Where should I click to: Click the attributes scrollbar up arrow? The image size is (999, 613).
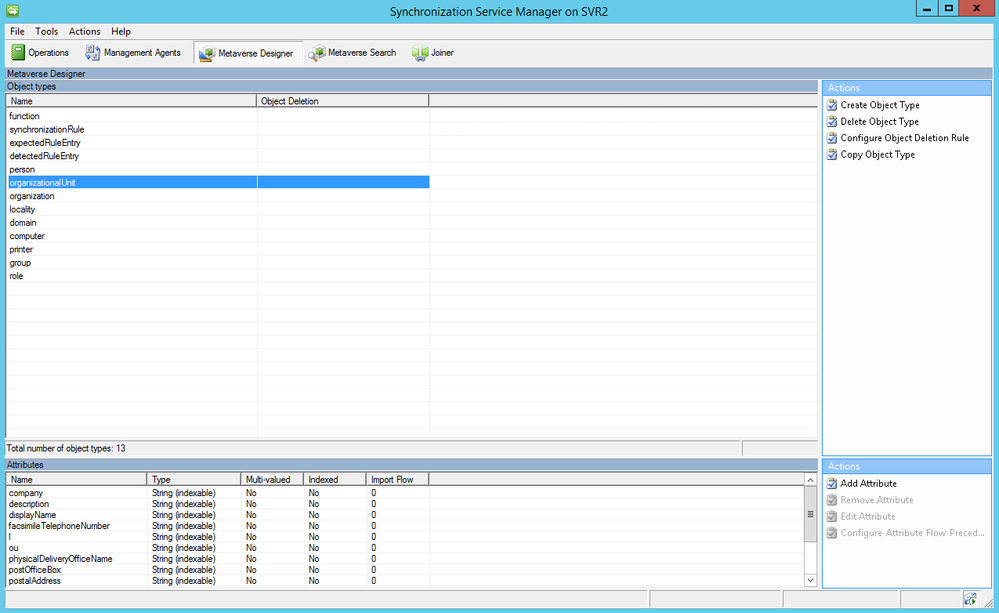pos(810,480)
